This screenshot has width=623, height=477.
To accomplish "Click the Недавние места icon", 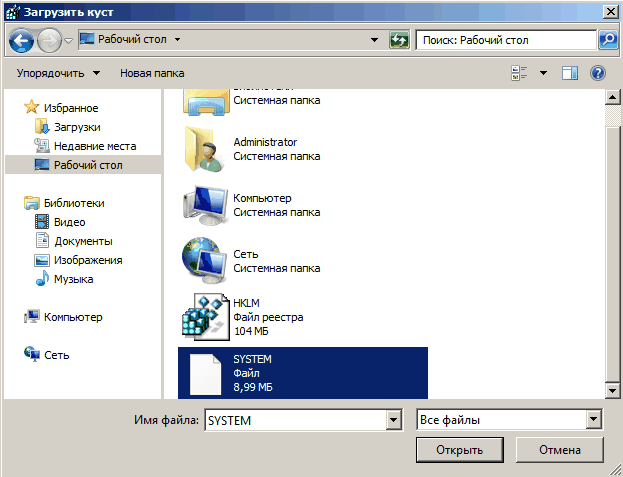I will point(42,146).
